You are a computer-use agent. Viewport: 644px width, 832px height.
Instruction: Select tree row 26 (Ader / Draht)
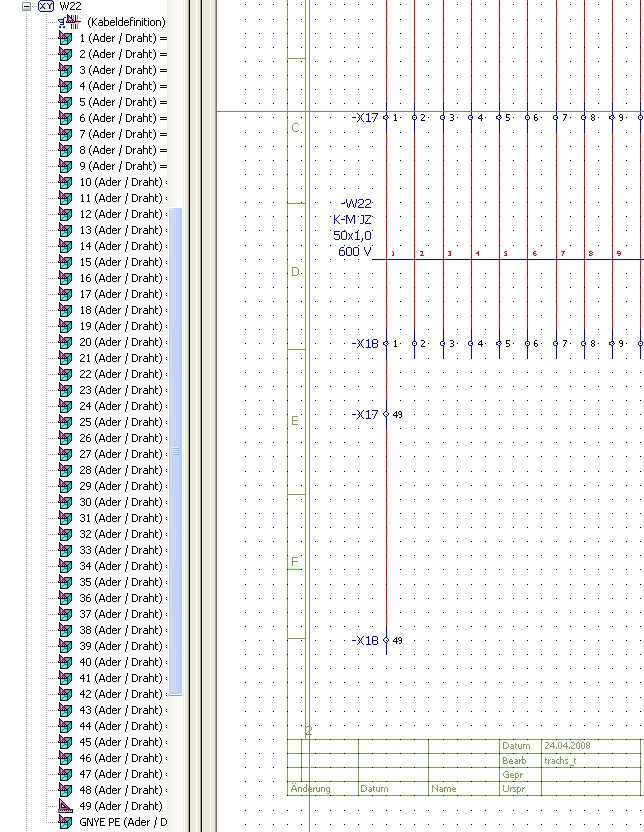tap(123, 438)
